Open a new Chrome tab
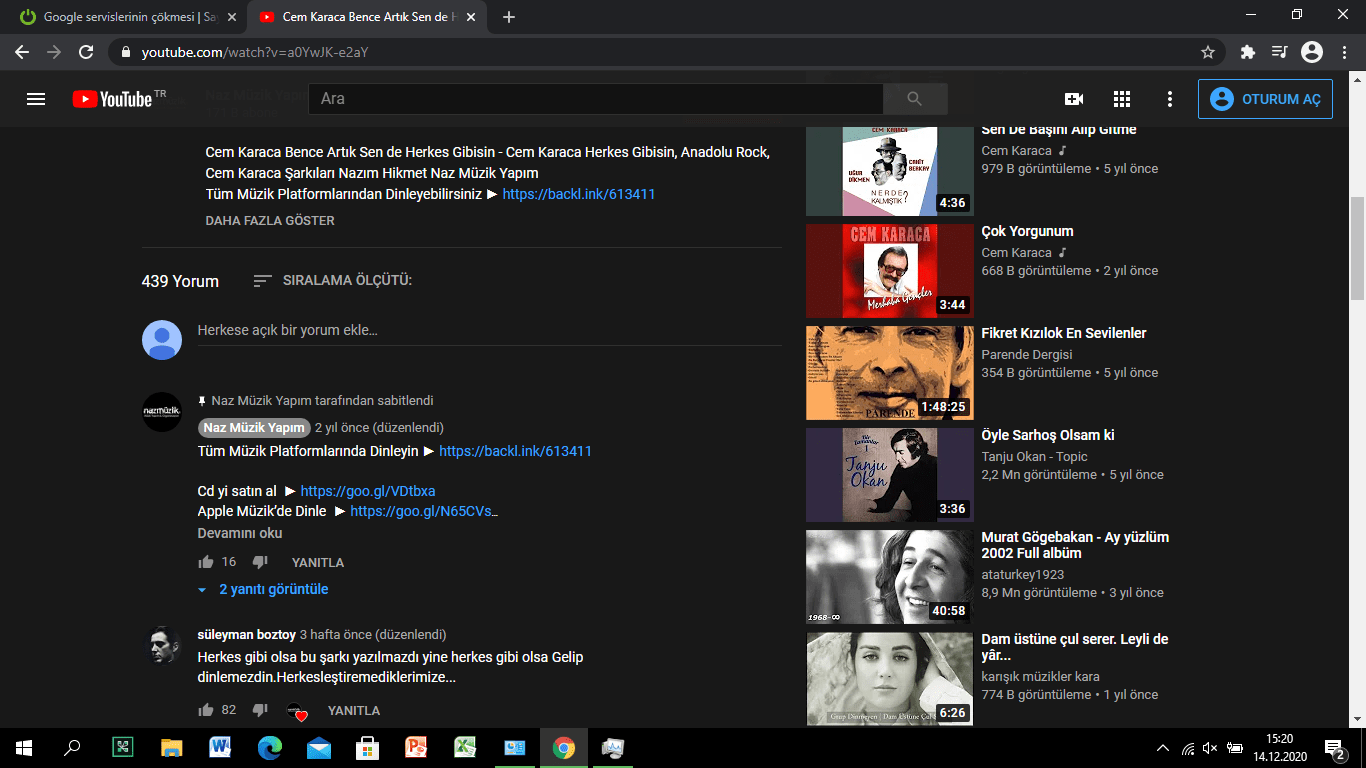 (x=509, y=17)
